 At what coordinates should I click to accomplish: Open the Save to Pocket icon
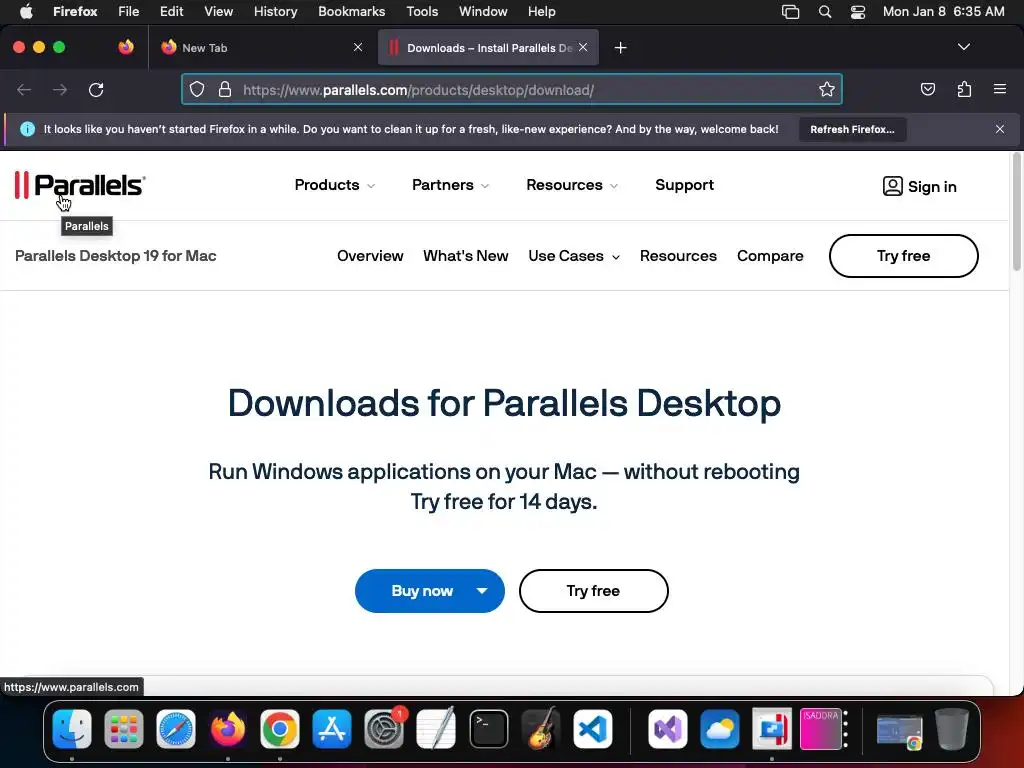(927, 89)
